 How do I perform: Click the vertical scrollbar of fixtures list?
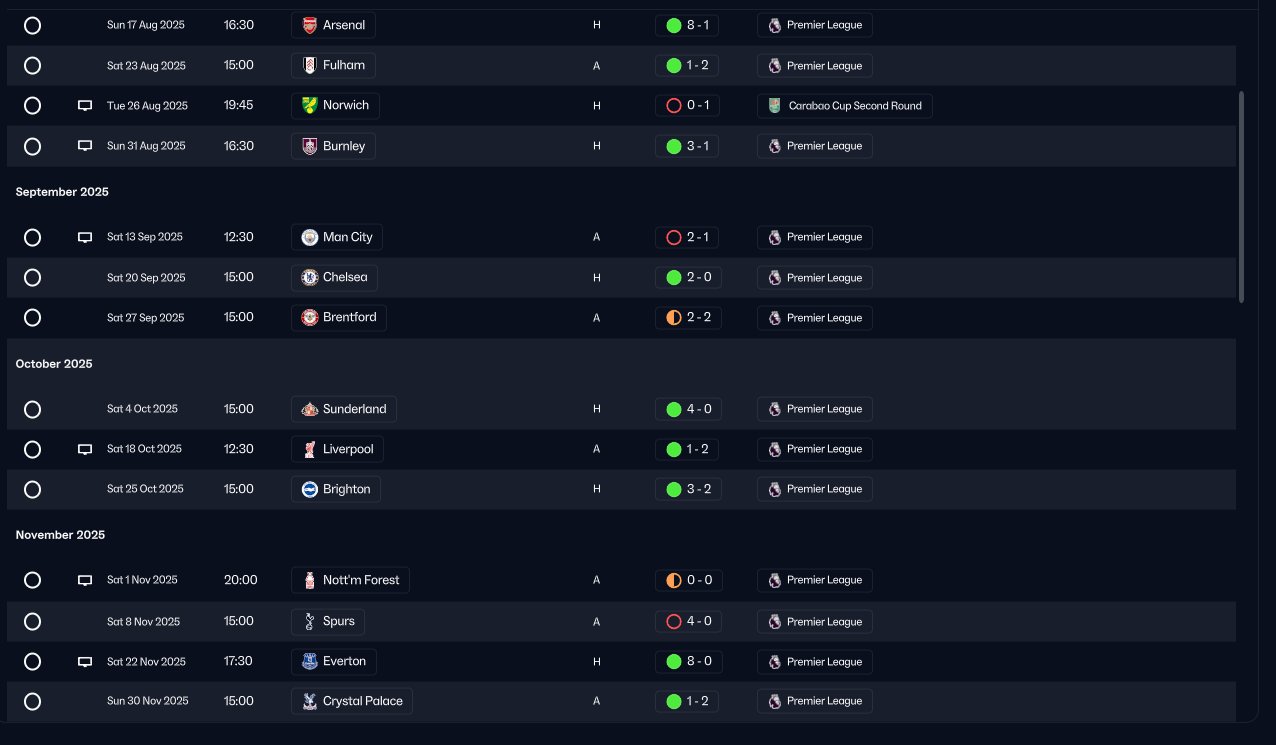[x=1242, y=197]
